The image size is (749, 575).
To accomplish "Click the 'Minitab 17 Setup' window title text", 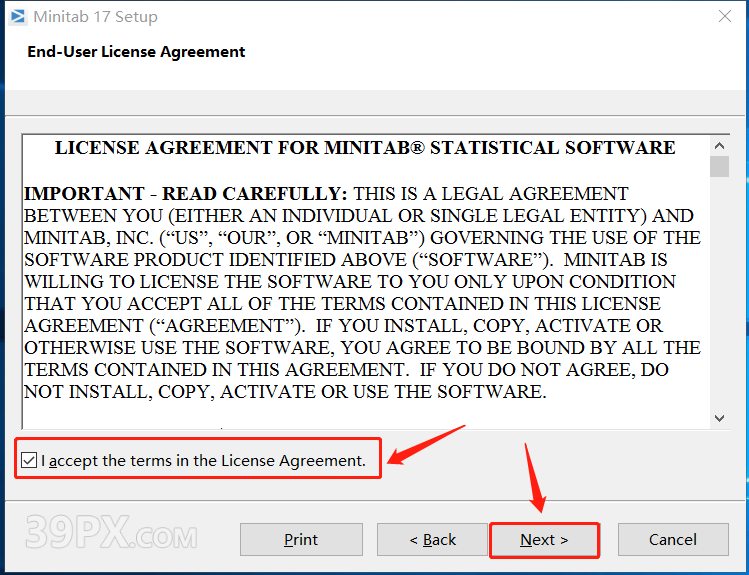I will click(96, 17).
